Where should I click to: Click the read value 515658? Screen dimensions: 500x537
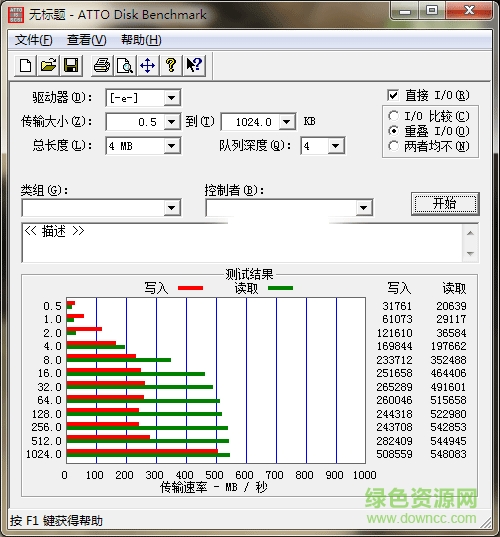[448, 400]
